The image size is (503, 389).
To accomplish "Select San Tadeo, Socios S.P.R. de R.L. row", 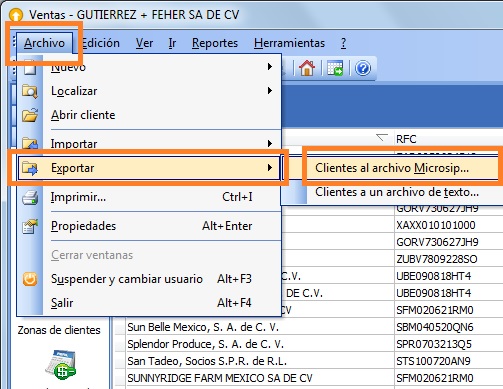I will click(x=260, y=361).
